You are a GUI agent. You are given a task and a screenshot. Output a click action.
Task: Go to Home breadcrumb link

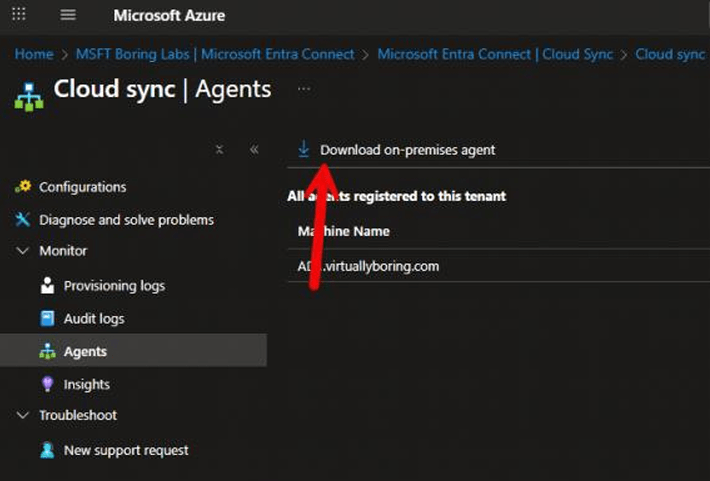[34, 54]
